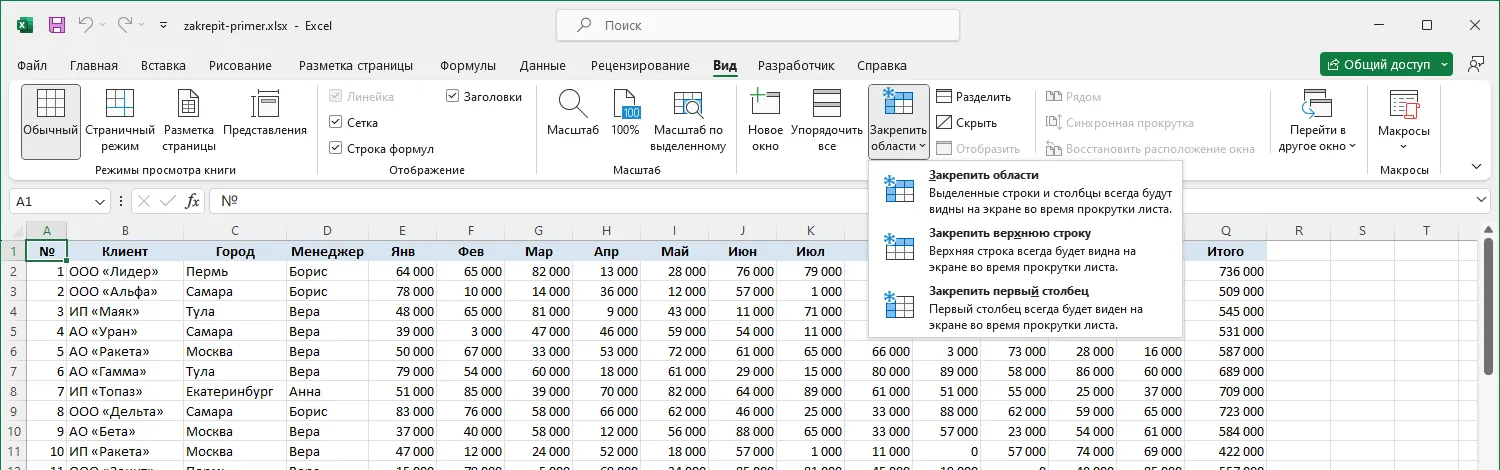Screen dimensions: 1500x470
Task: Switch to the Формулы tab
Action: (x=468, y=66)
